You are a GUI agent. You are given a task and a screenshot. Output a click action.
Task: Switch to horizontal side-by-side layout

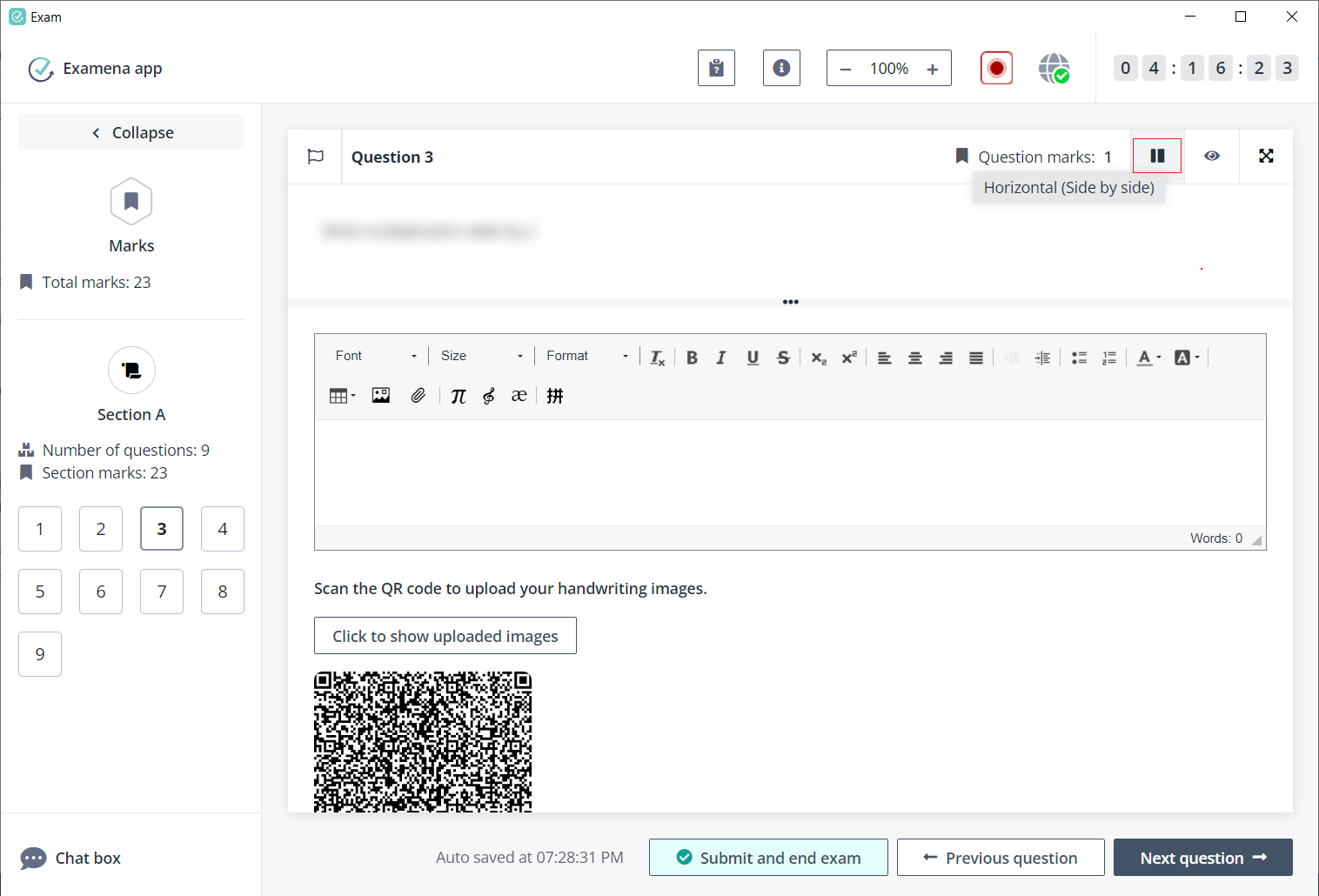click(x=1156, y=156)
